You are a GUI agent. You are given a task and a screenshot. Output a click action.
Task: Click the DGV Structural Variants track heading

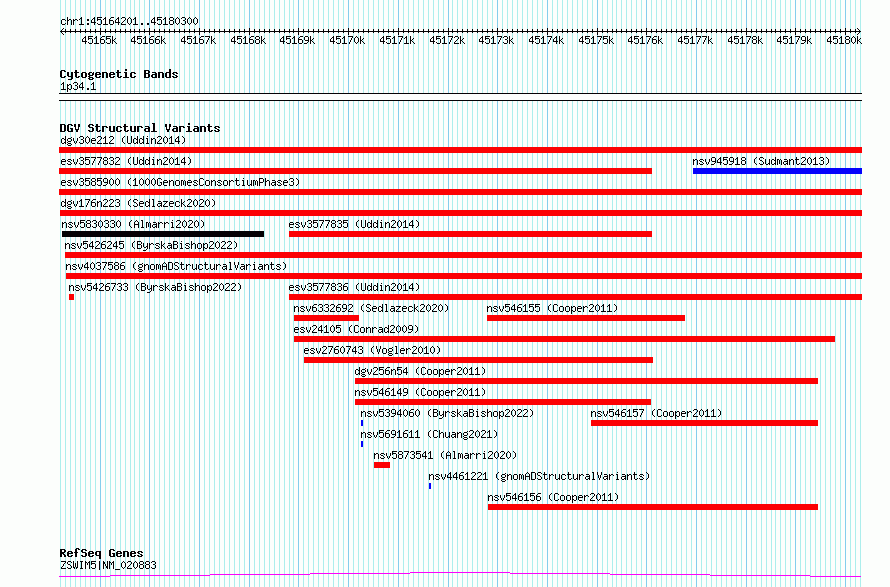(140, 128)
